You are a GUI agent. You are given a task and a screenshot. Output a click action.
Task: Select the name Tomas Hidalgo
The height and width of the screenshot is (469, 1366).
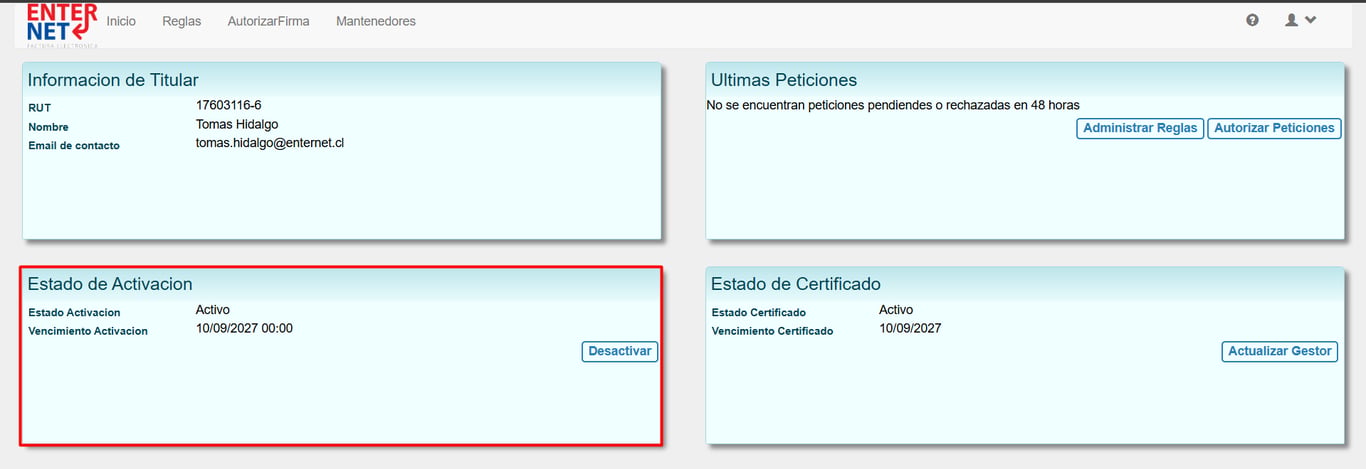pos(237,124)
